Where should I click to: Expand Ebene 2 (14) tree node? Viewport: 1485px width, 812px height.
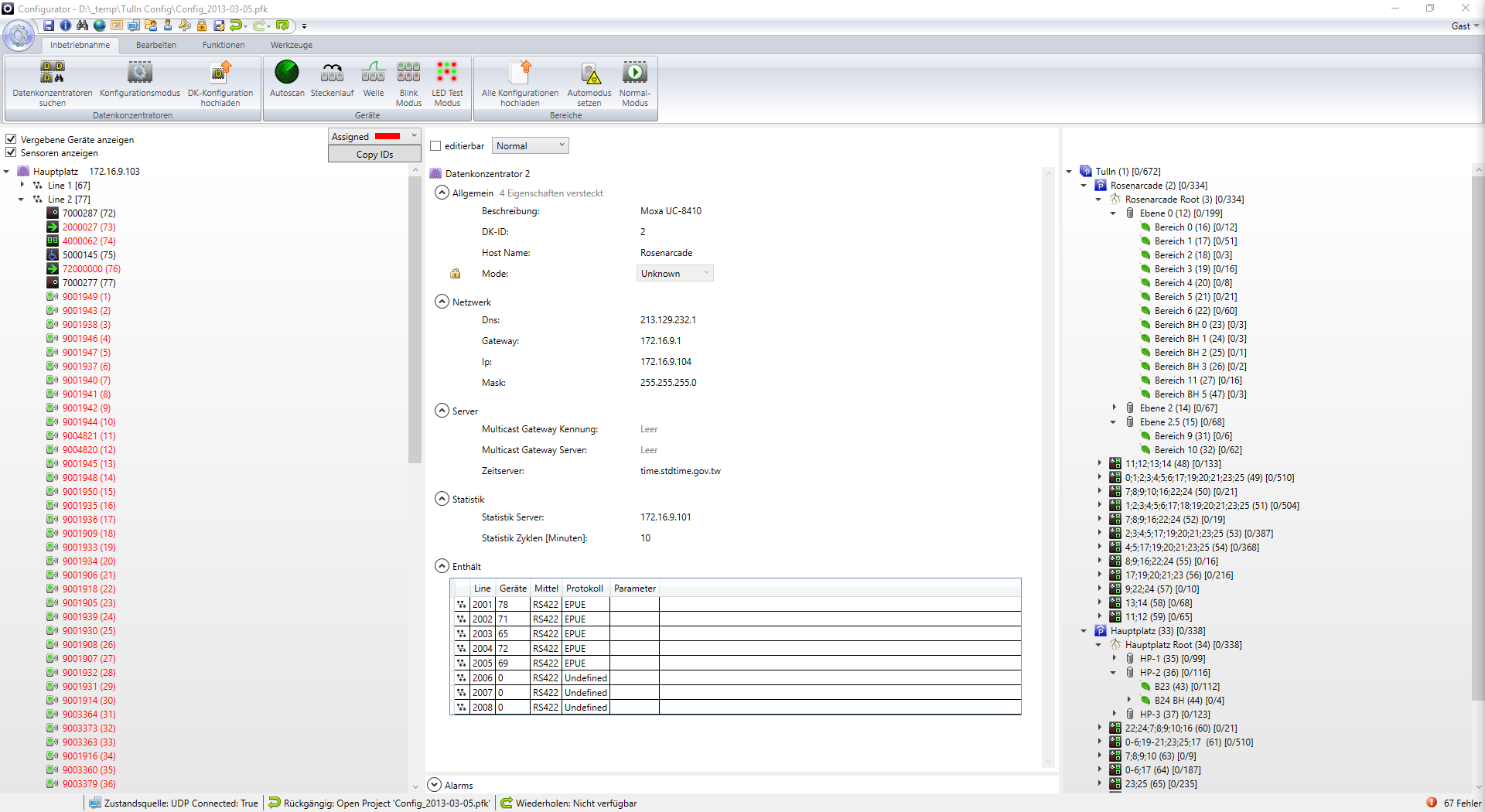(x=1114, y=408)
